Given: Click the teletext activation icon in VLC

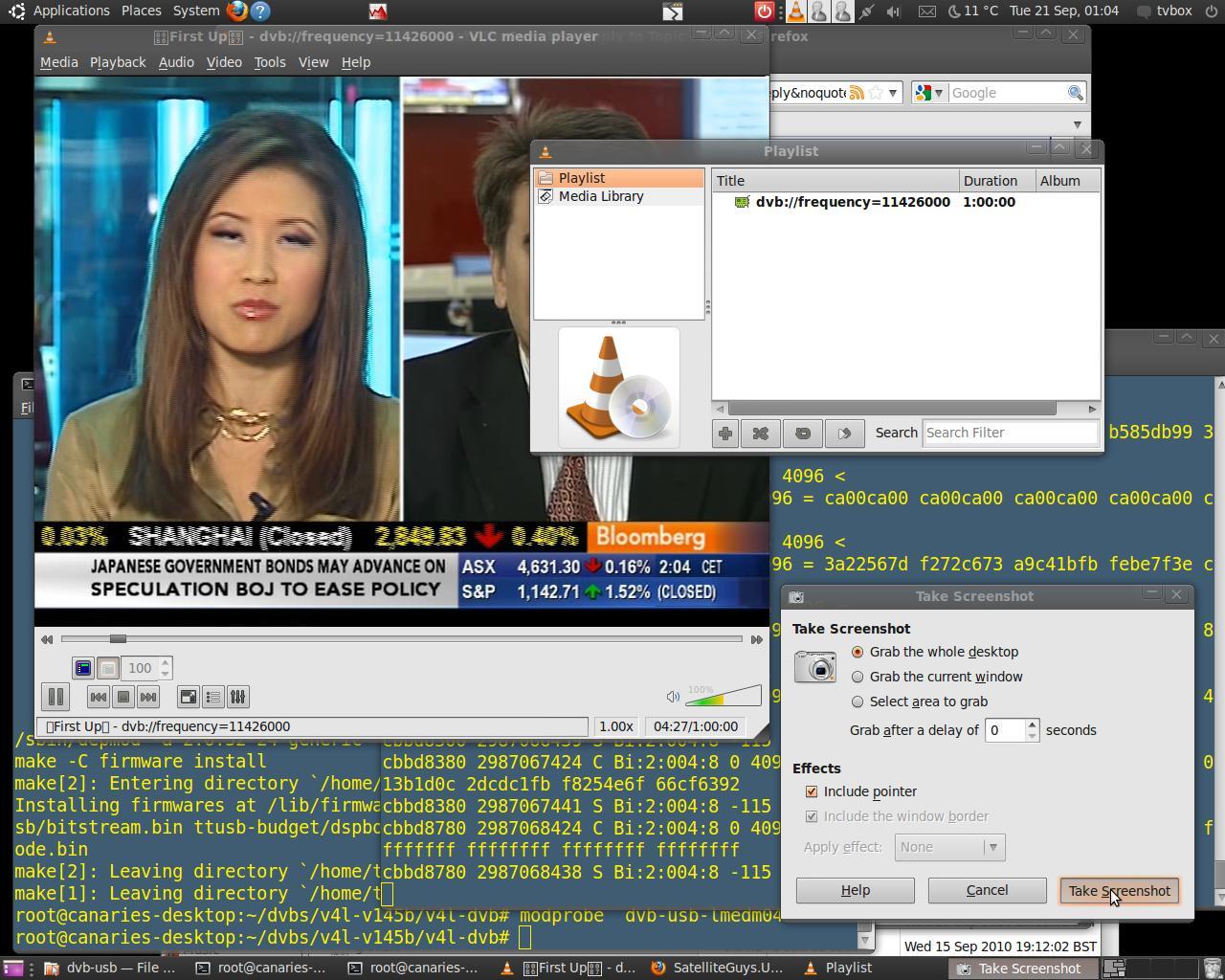Looking at the screenshot, I should pos(83,668).
